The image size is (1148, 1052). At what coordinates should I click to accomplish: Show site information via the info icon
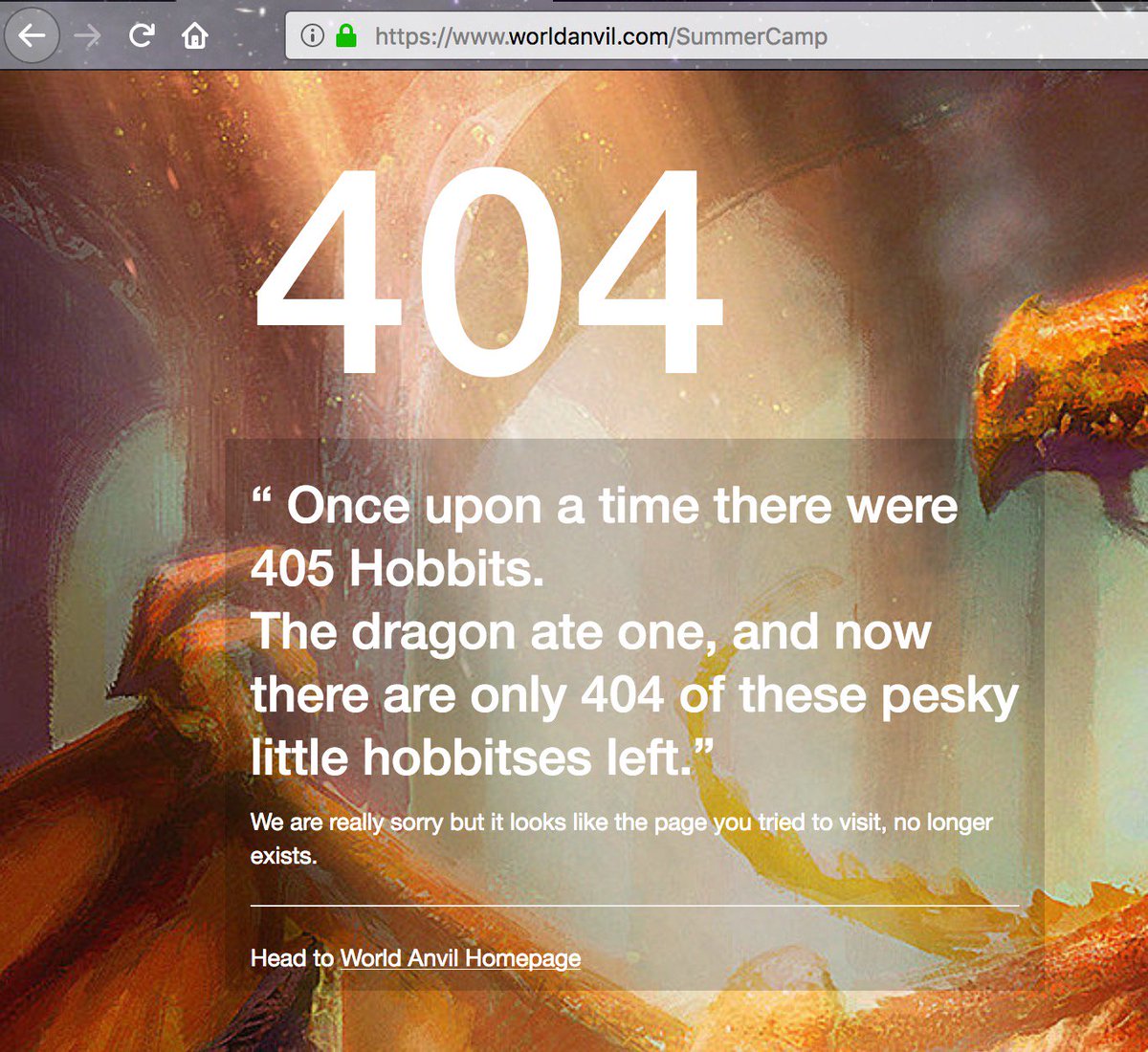tap(312, 36)
